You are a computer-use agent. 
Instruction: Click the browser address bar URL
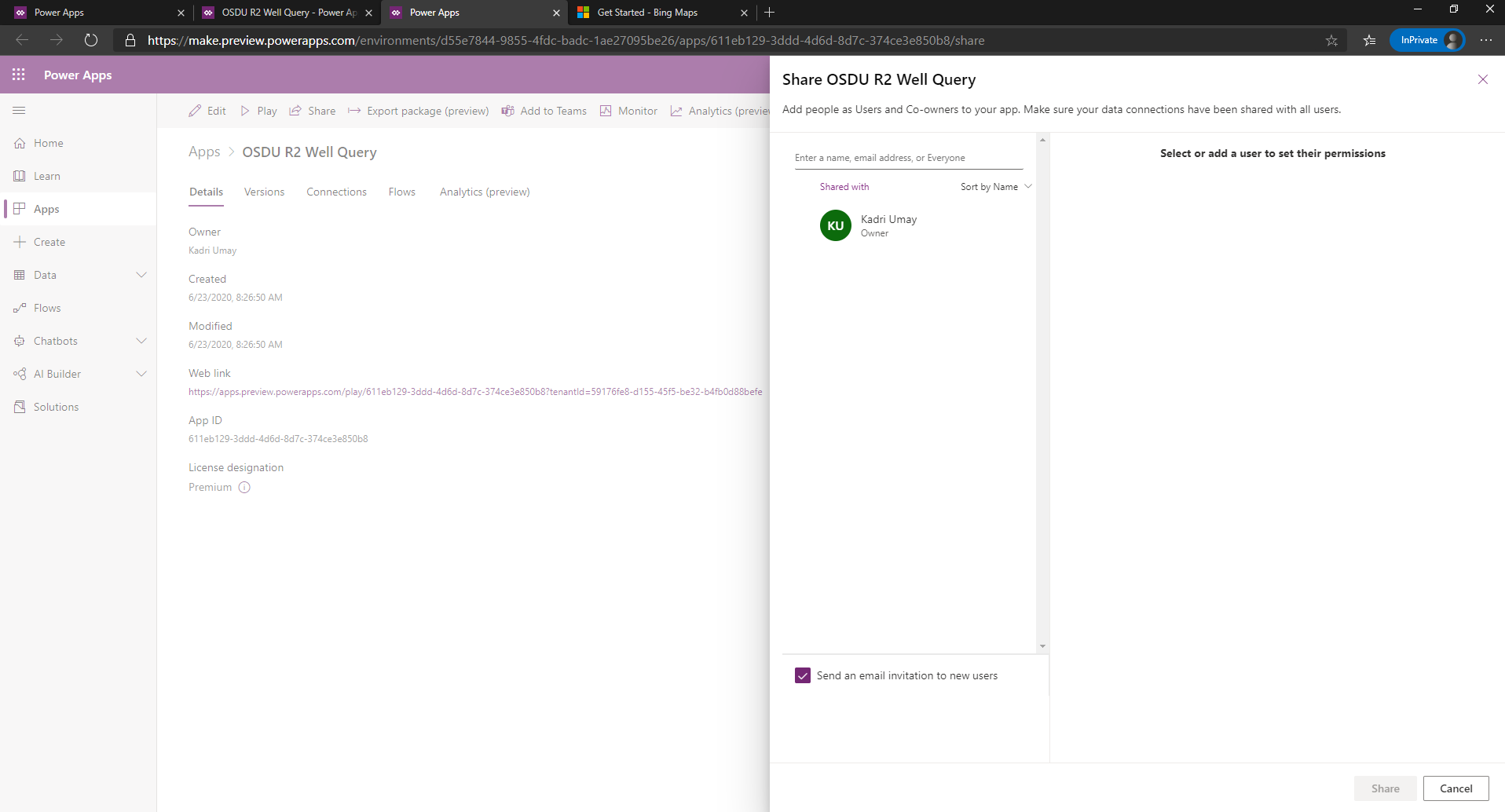[x=566, y=40]
